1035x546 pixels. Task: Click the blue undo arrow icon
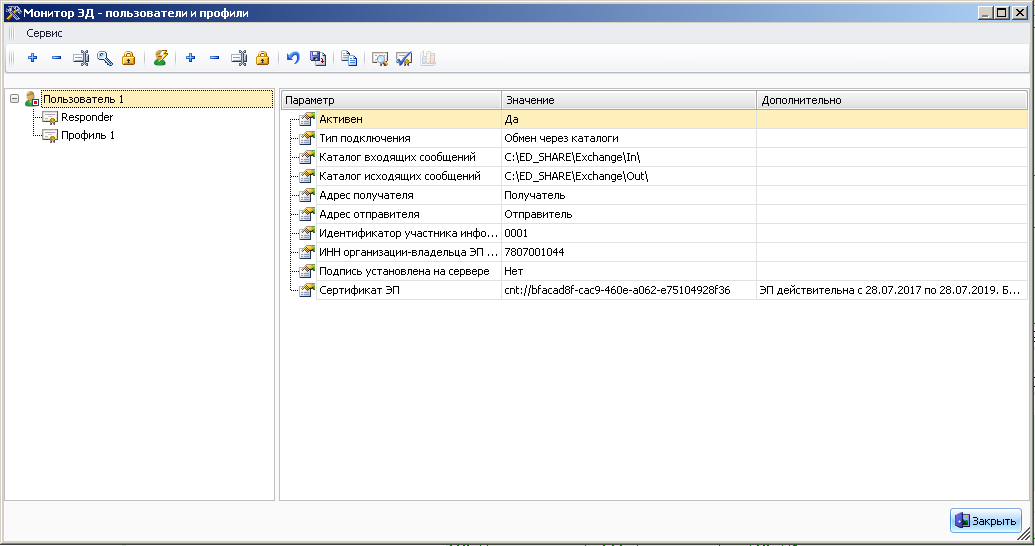point(293,58)
